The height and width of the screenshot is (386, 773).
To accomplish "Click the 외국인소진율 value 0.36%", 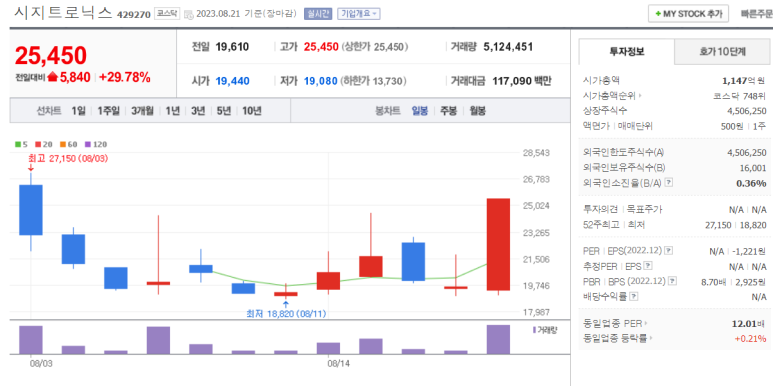I will [751, 183].
